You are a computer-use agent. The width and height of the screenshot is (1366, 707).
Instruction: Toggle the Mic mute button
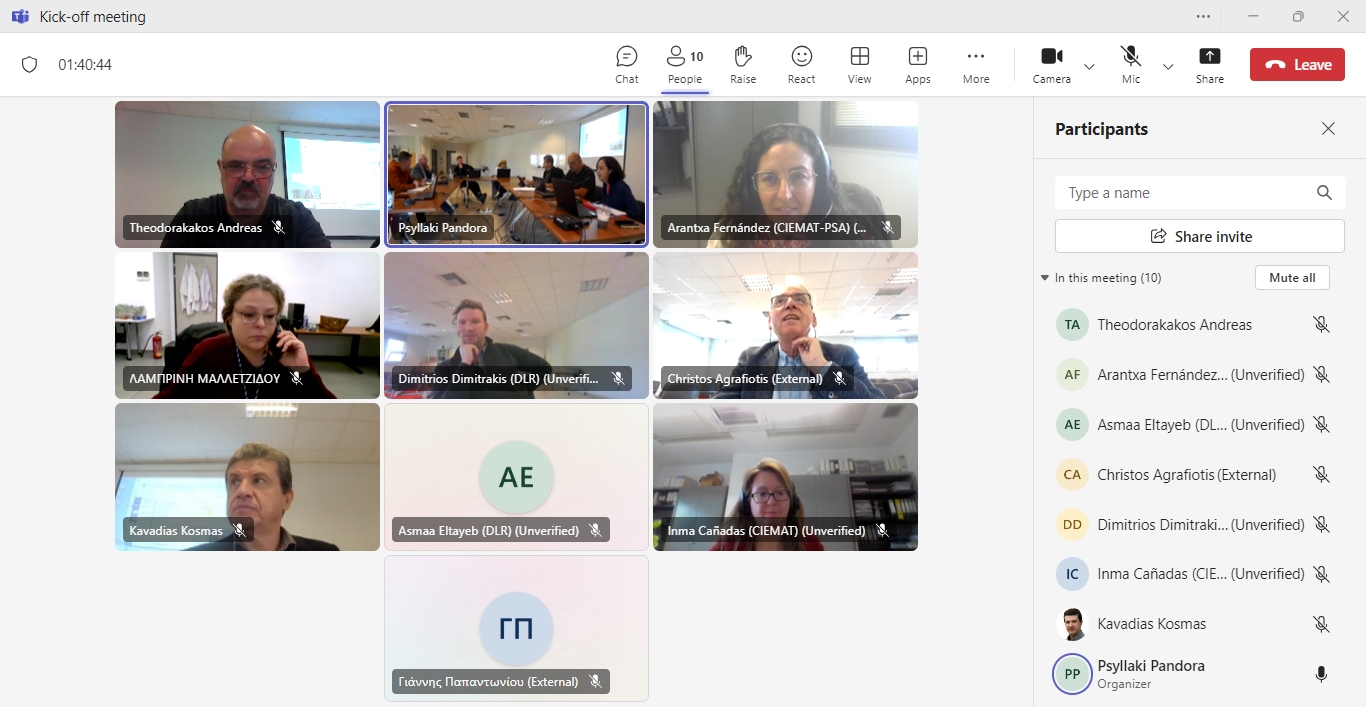[x=1131, y=65]
